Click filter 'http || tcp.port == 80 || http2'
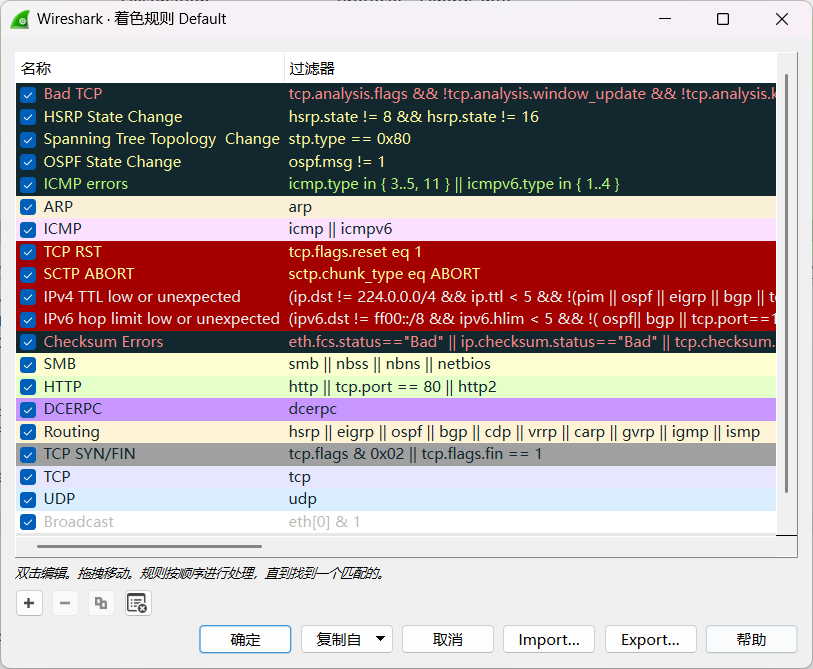Image resolution: width=813 pixels, height=669 pixels. (393, 387)
